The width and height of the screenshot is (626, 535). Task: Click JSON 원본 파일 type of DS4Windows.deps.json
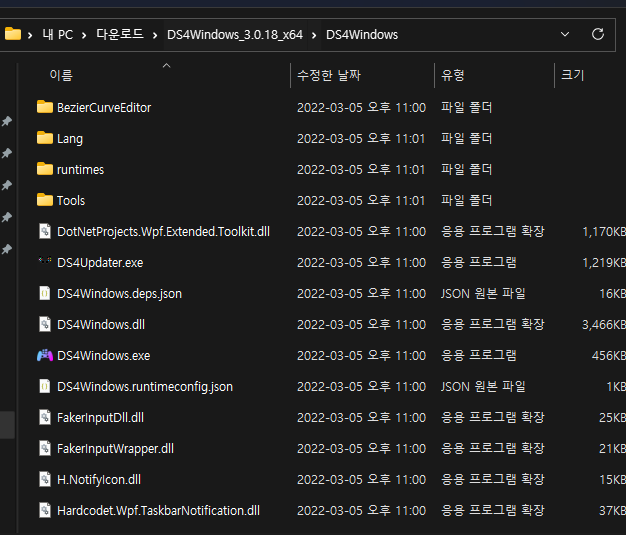pos(483,293)
